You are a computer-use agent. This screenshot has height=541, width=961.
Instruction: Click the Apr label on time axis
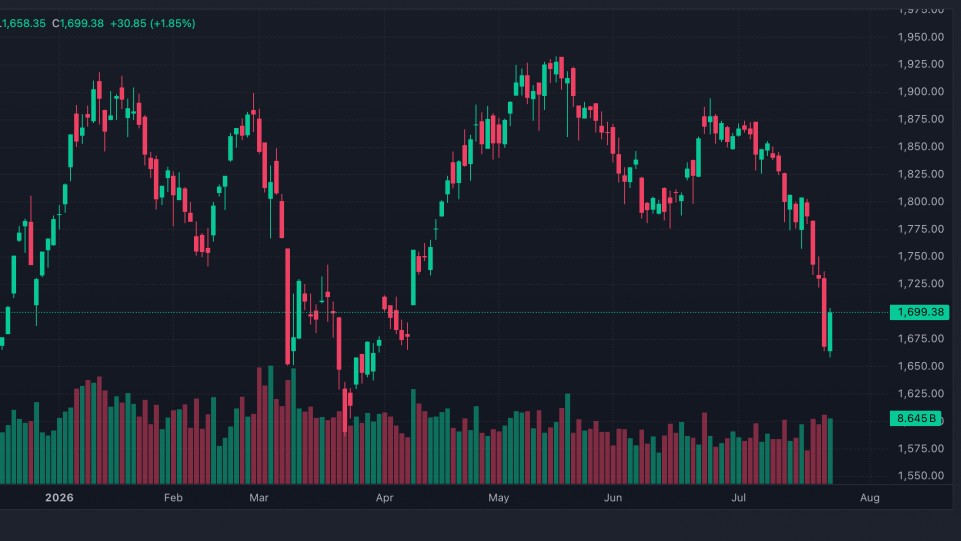[x=384, y=497]
